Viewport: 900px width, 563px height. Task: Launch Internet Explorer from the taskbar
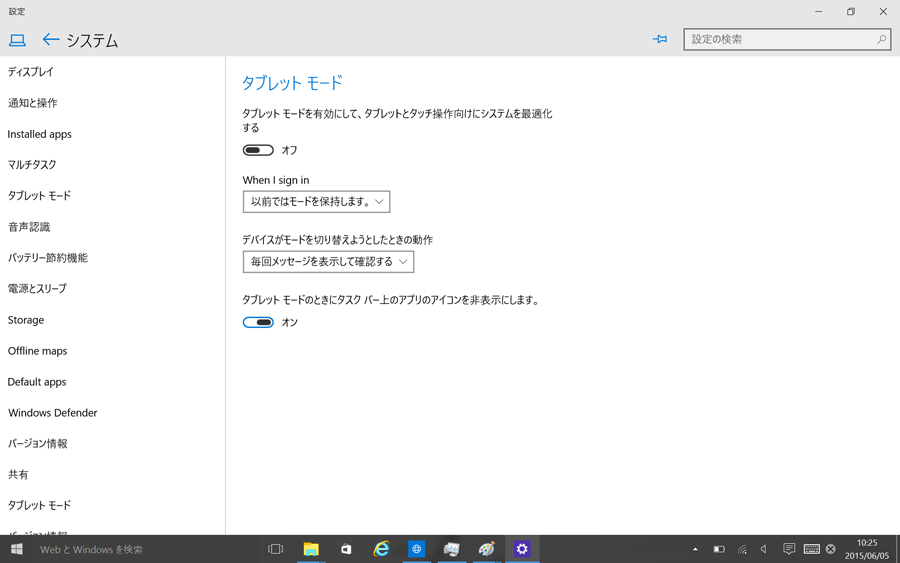[x=381, y=549]
